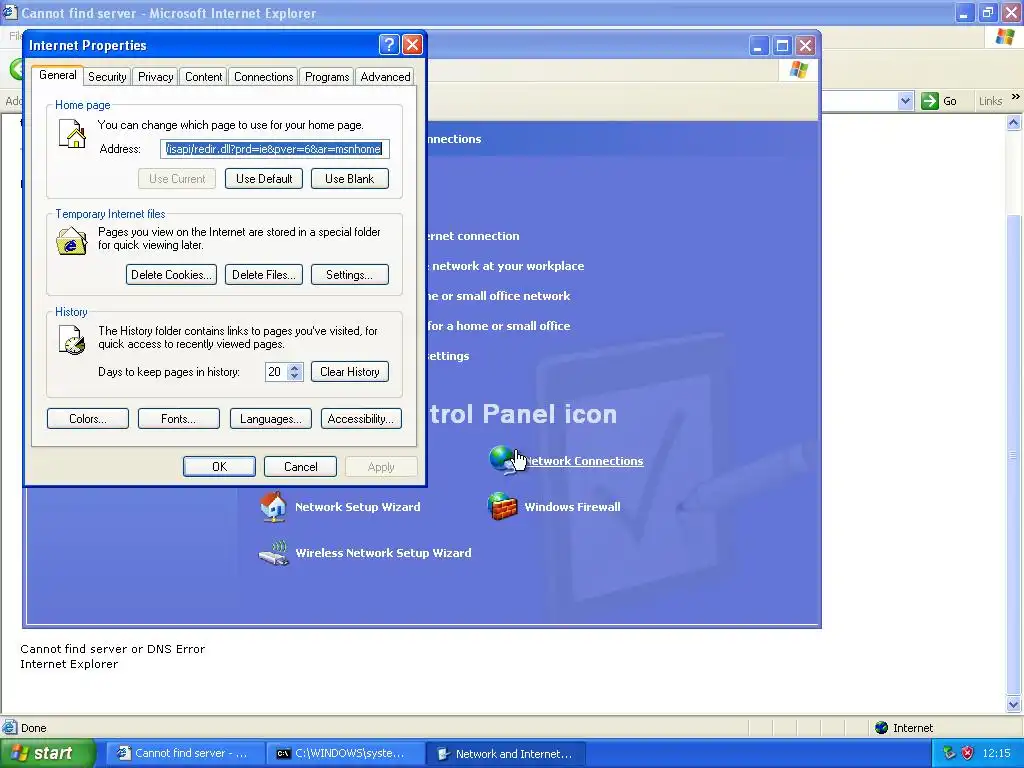Click the page scrollbar down arrow
This screenshot has width=1024, height=768.
click(x=1014, y=704)
